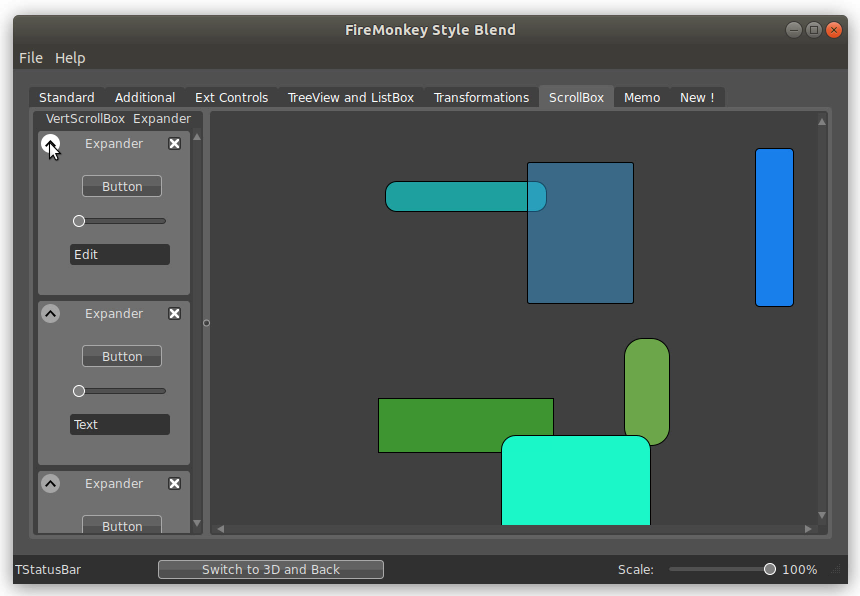Click main scrollbox down arrow
This screenshot has width=860, height=596.
pyautogui.click(x=822, y=515)
